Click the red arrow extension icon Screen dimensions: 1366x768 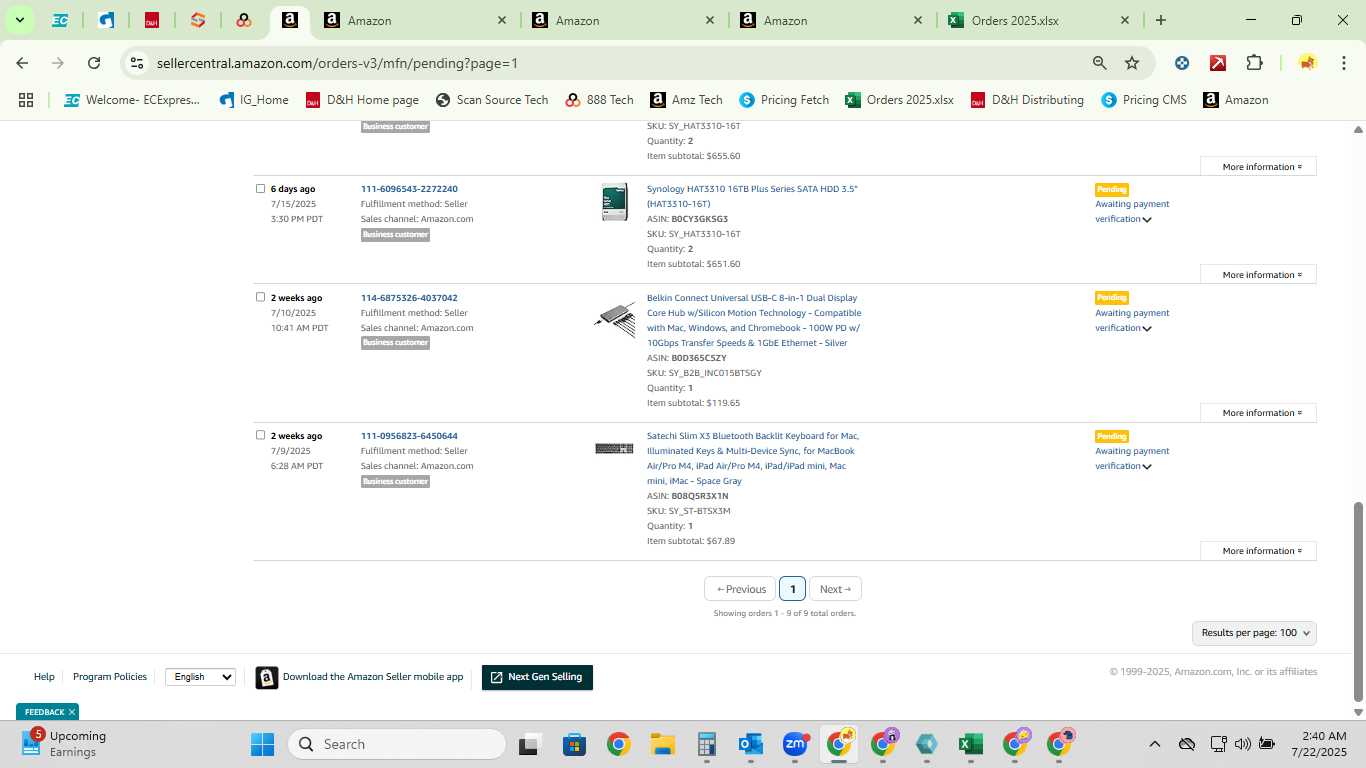pyautogui.click(x=1218, y=63)
